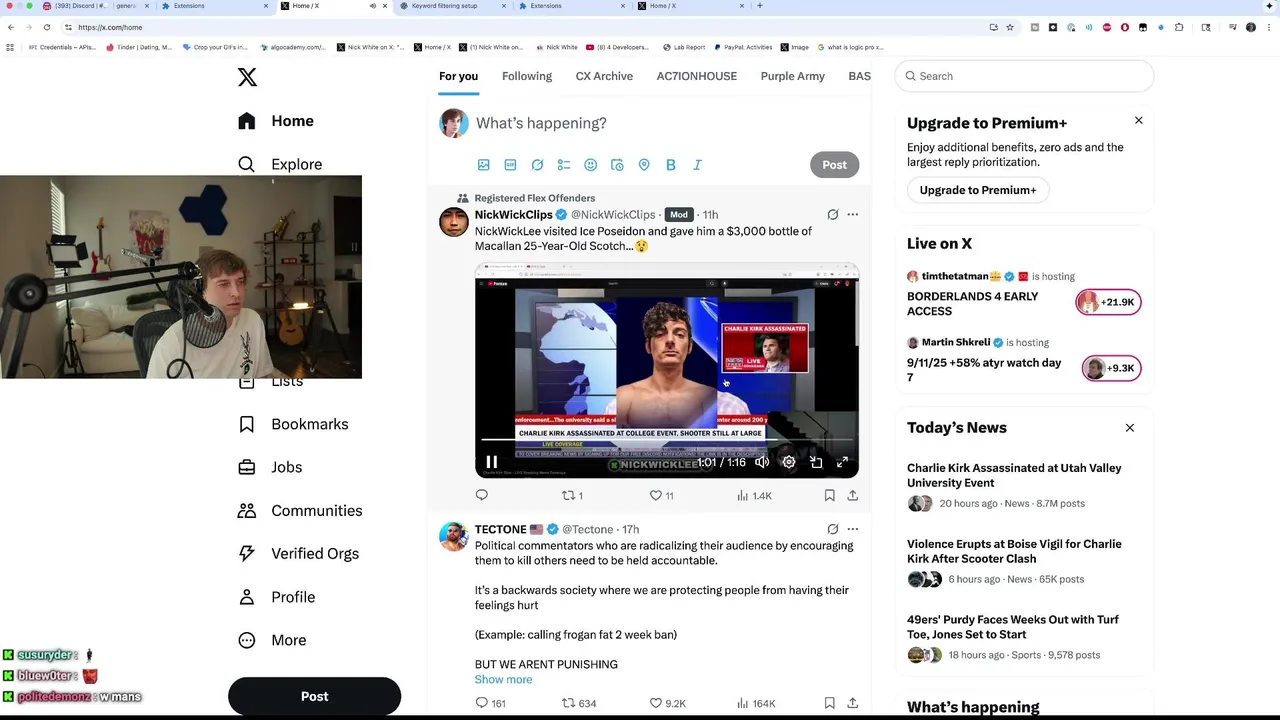Click Show more on TECTONE post
Viewport: 1280px width, 720px height.
[x=503, y=679]
